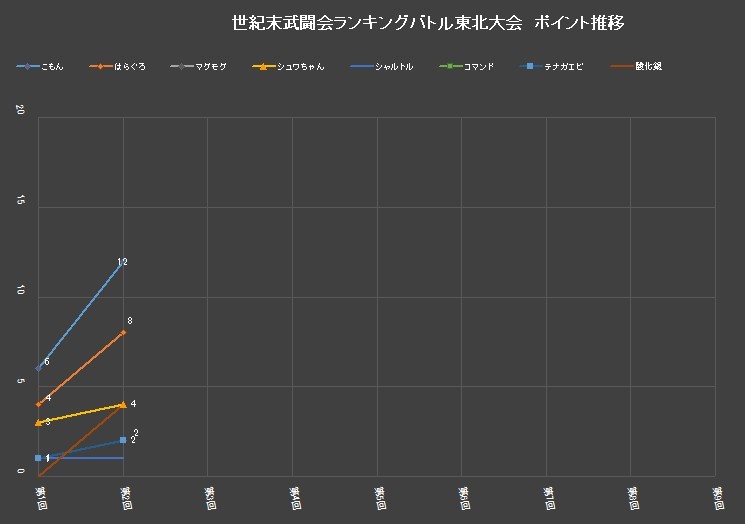Click the blue square data point labeled 2
The height and width of the screenshot is (524, 745).
click(x=123, y=440)
